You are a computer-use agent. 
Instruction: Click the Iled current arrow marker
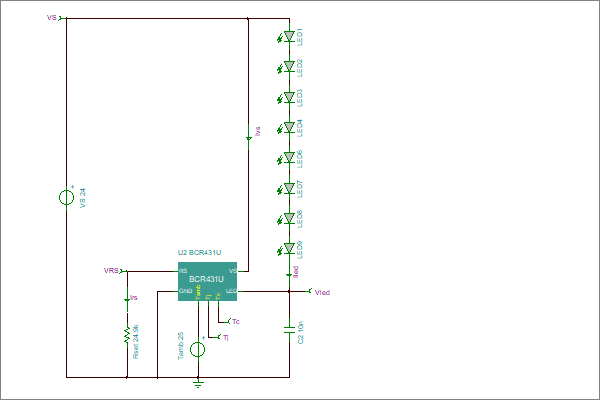(289, 275)
